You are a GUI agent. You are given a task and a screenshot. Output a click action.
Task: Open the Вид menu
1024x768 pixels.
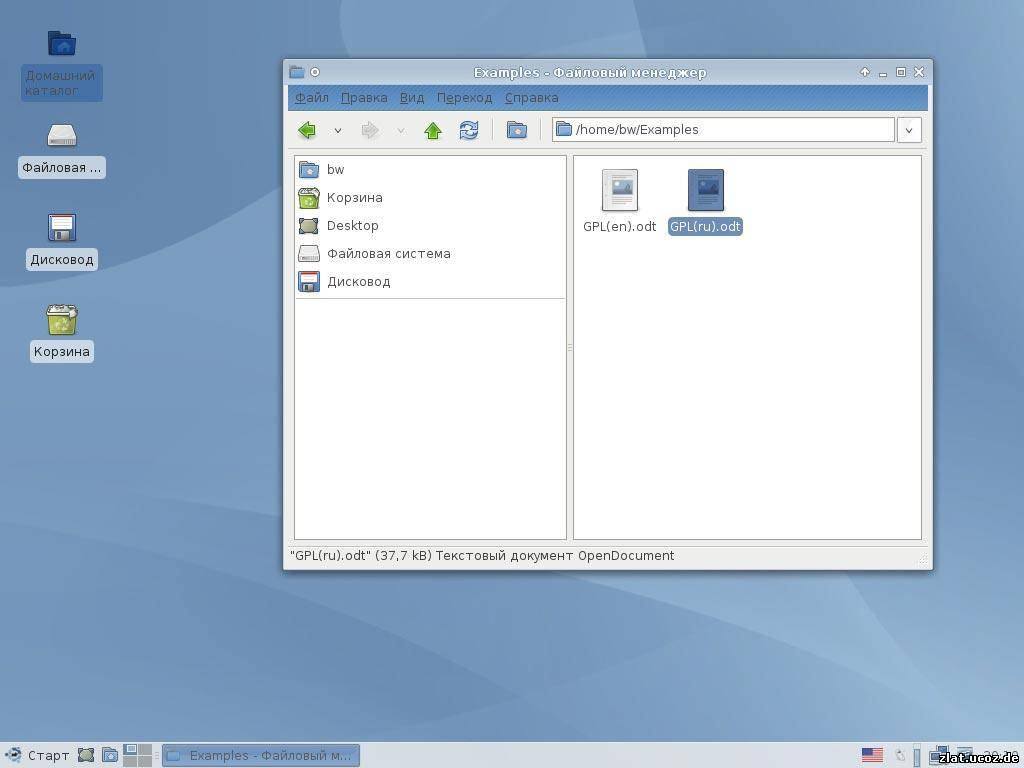(411, 98)
